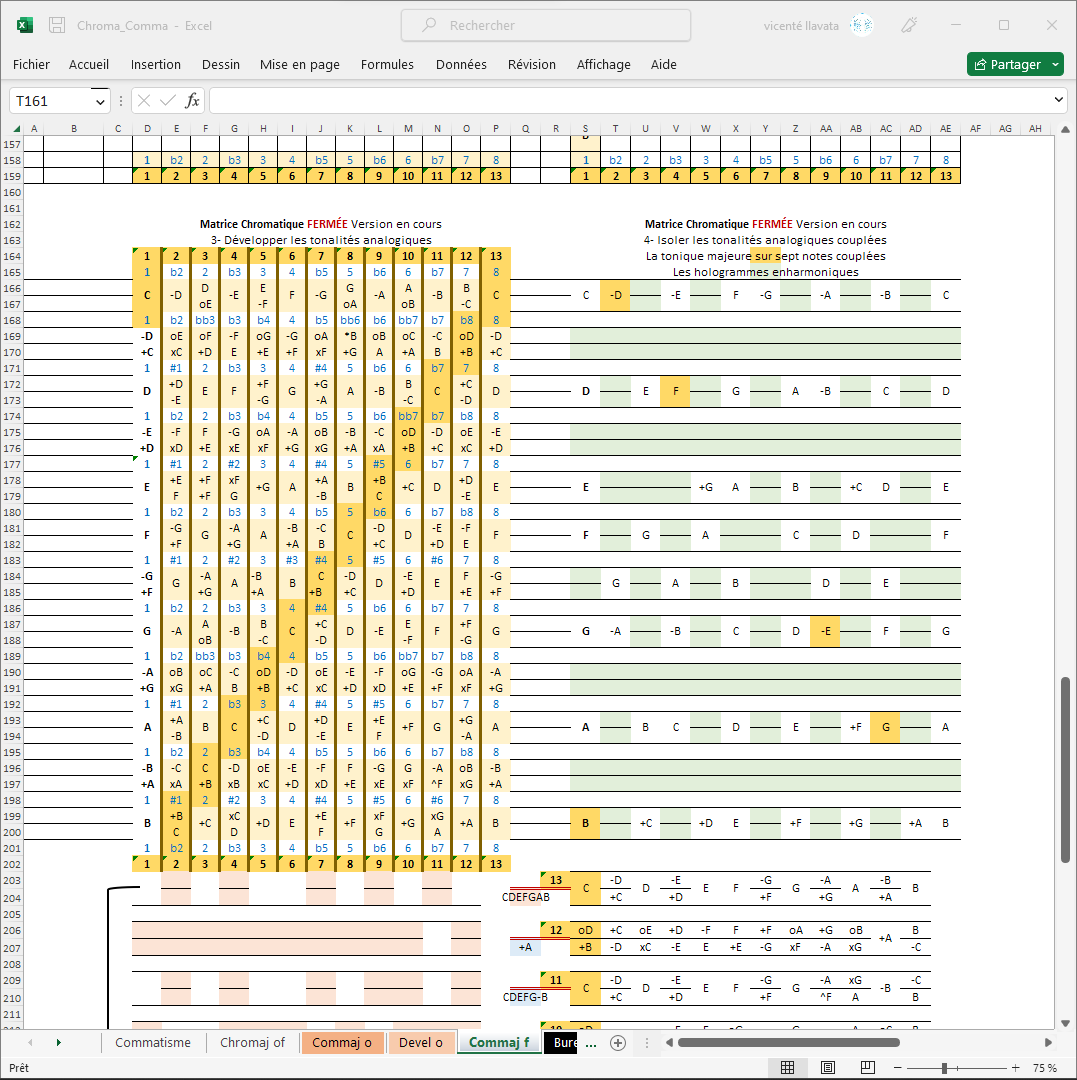Image resolution: width=1077 pixels, height=1080 pixels.
Task: Switch to the Commatisme sheet tab
Action: 152,1043
